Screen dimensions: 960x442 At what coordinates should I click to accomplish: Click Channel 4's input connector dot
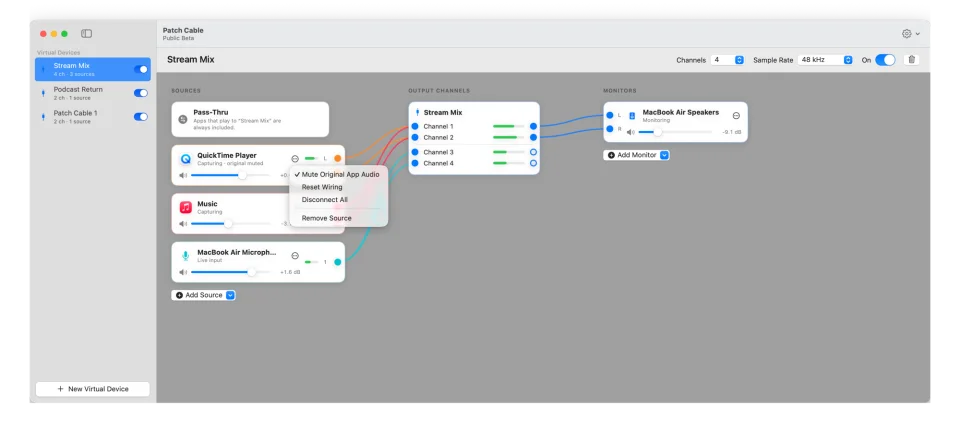(414, 163)
